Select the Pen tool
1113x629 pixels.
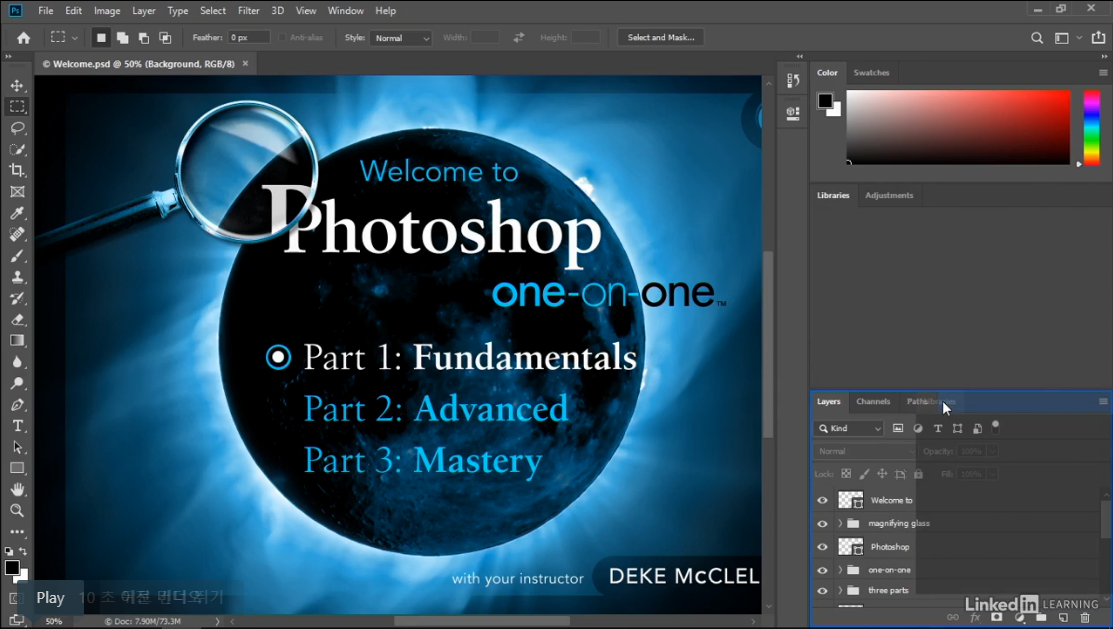coord(17,405)
